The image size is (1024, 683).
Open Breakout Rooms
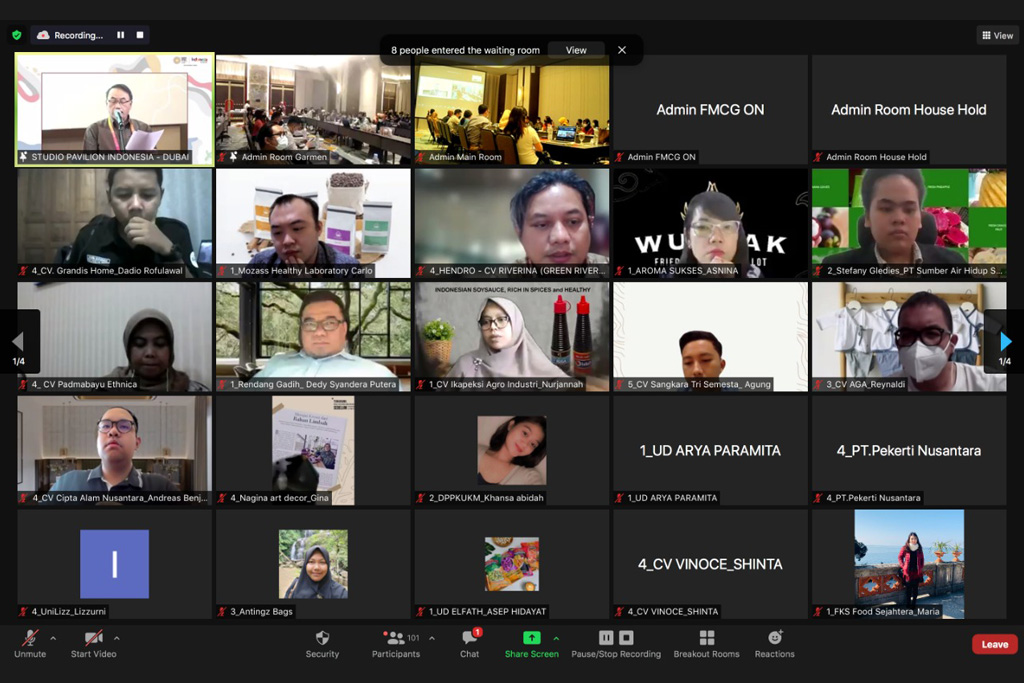[706, 643]
